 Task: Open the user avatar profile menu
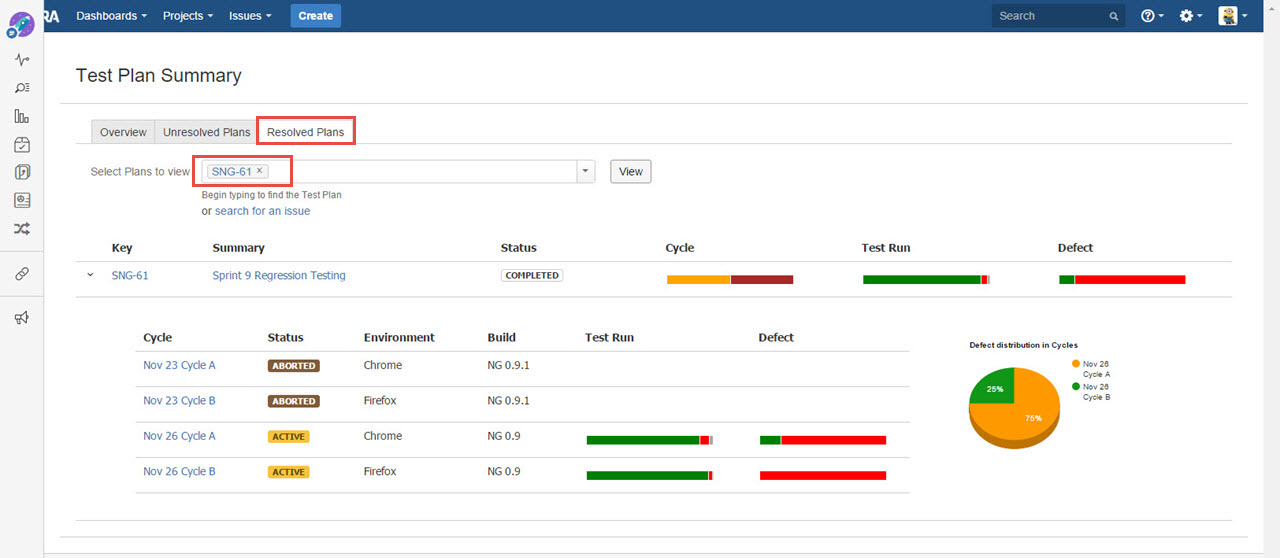tap(1233, 16)
